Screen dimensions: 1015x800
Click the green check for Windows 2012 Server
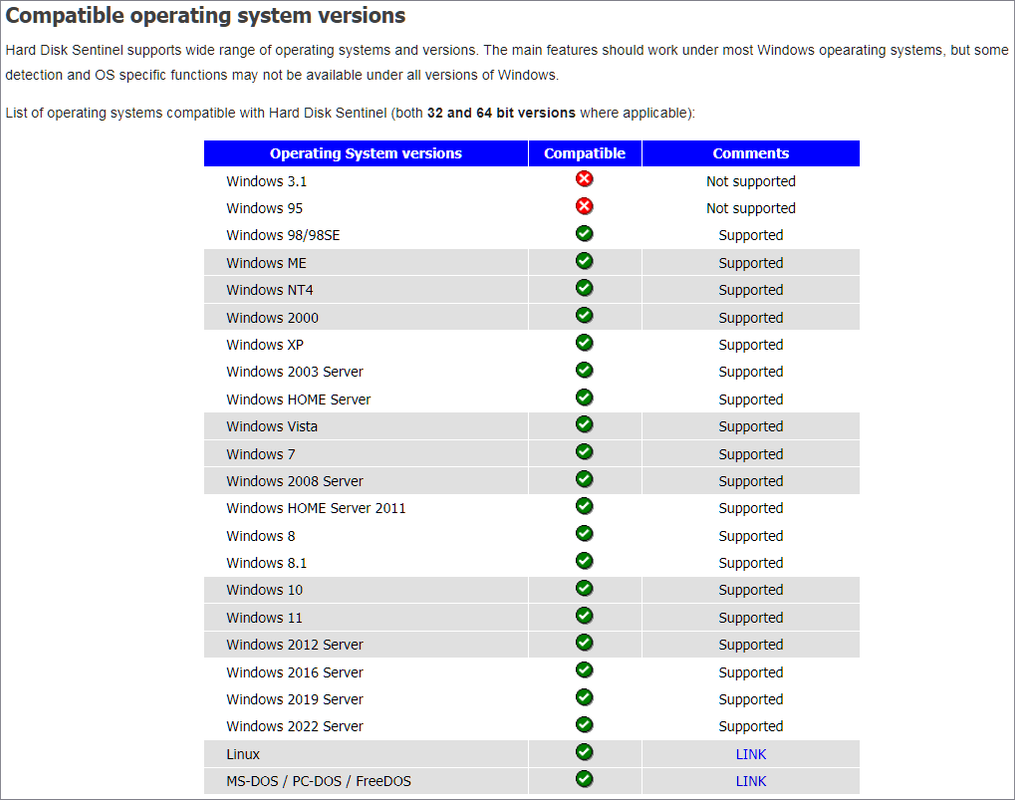(x=585, y=643)
